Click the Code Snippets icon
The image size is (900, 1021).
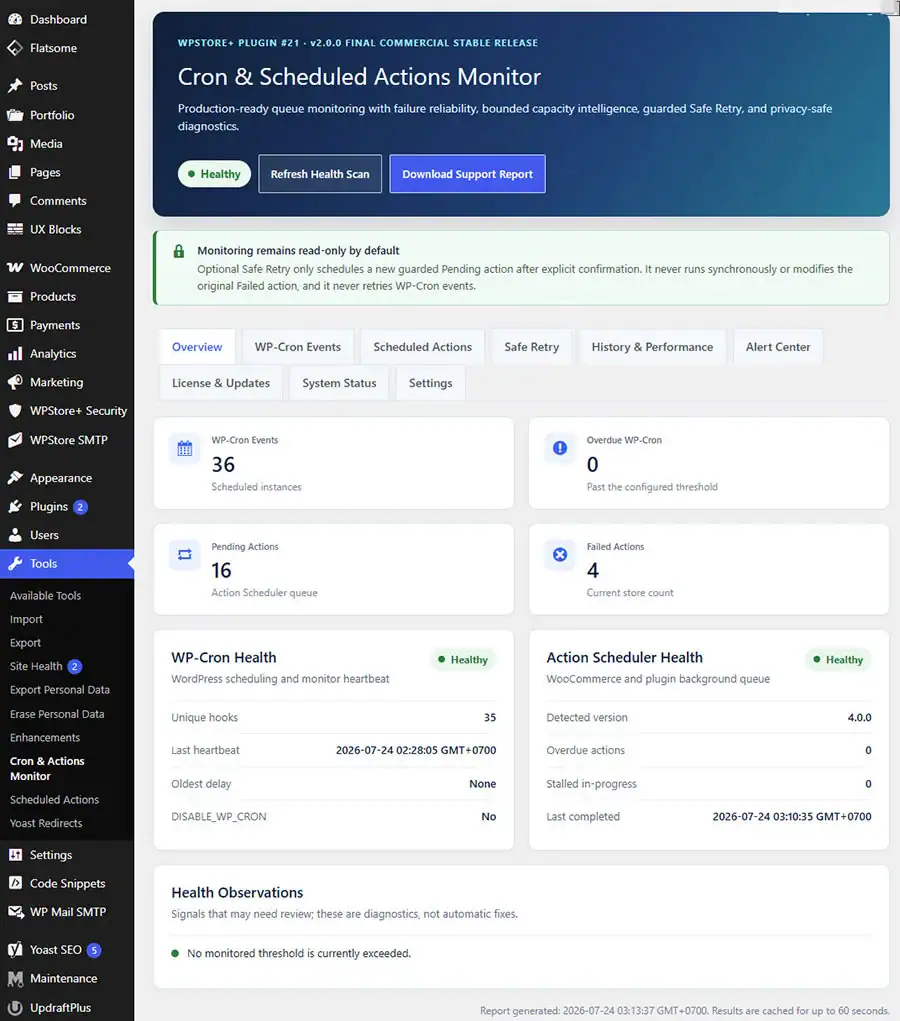15,884
